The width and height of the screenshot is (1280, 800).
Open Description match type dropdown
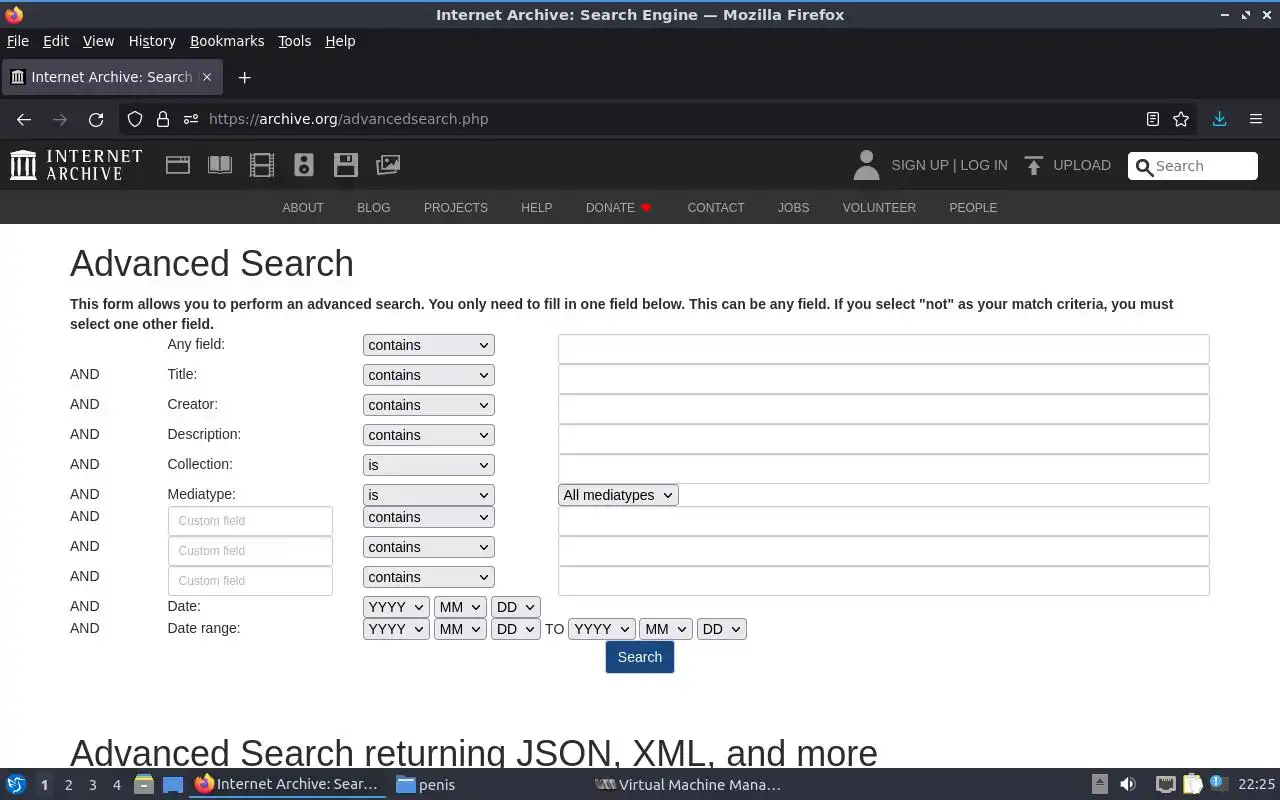point(428,435)
